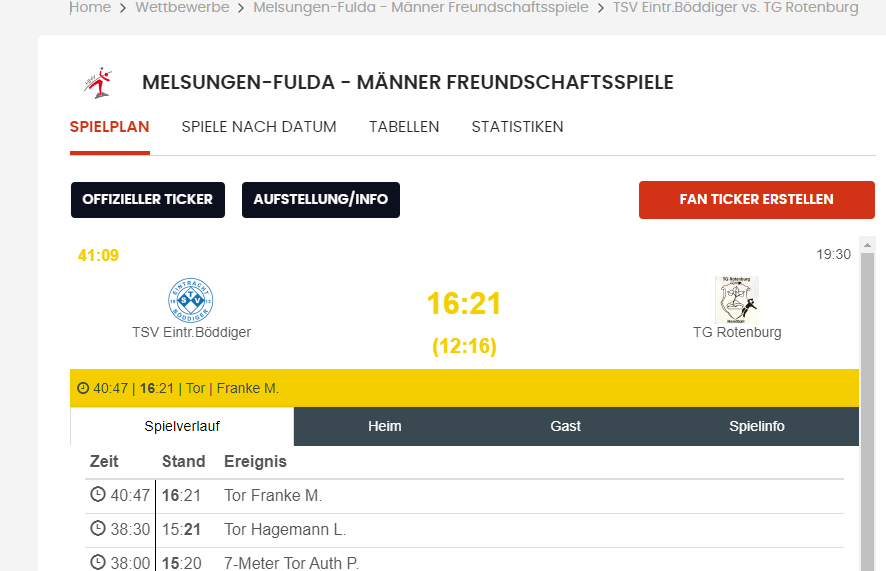
Task: Open Aufstellung/Info button
Action: (x=321, y=200)
